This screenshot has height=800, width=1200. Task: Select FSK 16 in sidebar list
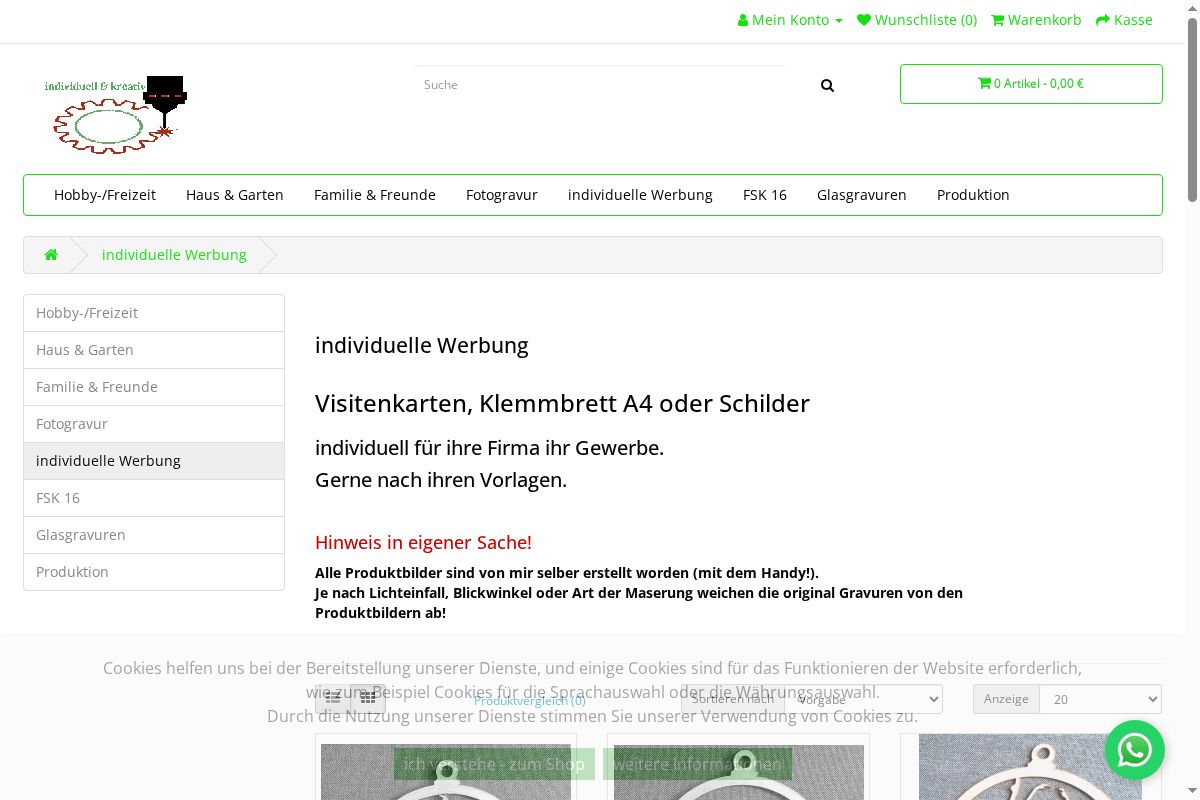pyautogui.click(x=154, y=498)
